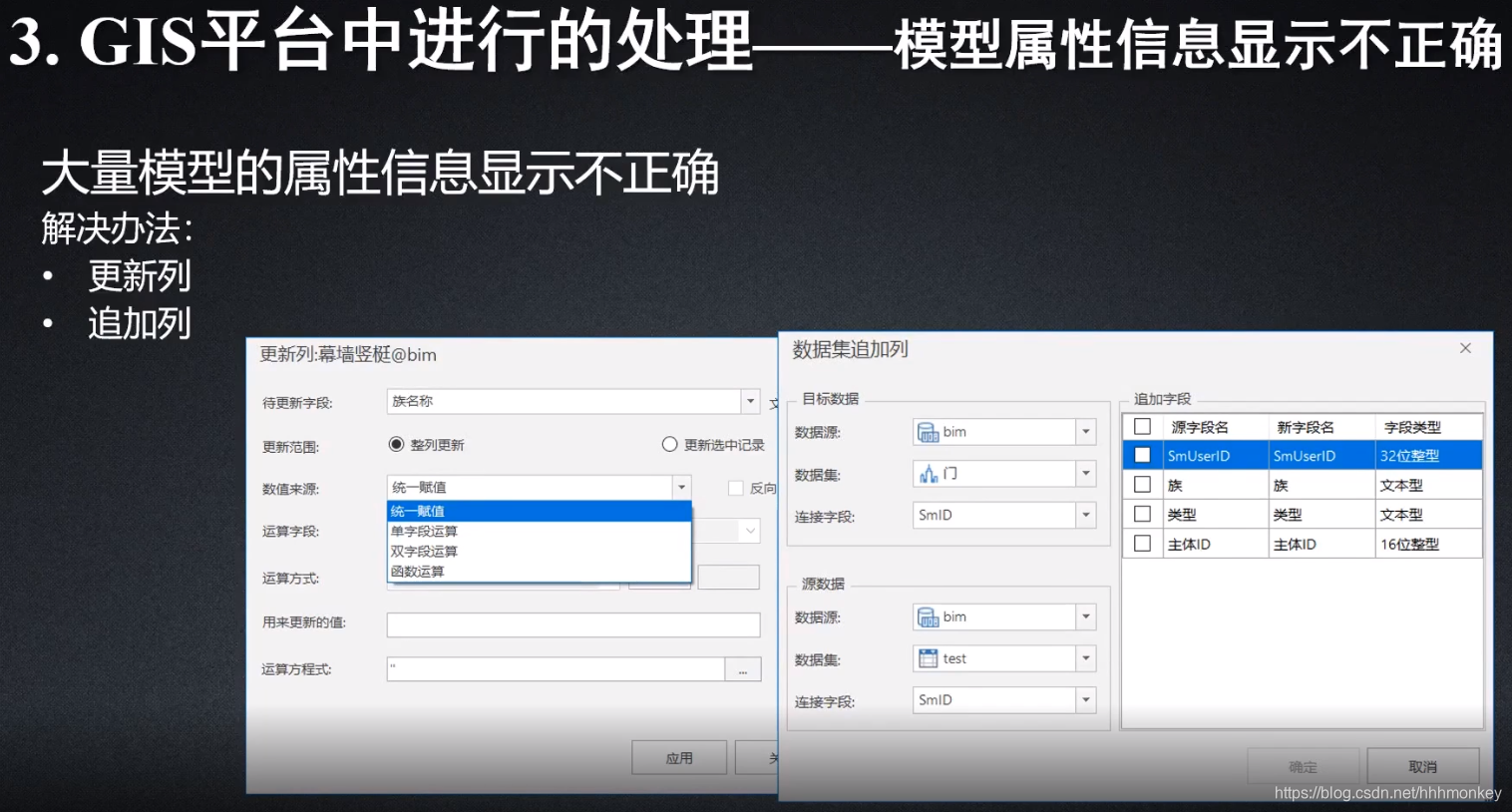Choose 单字段运算 in the dropdown list
1512x812 pixels.
539,531
